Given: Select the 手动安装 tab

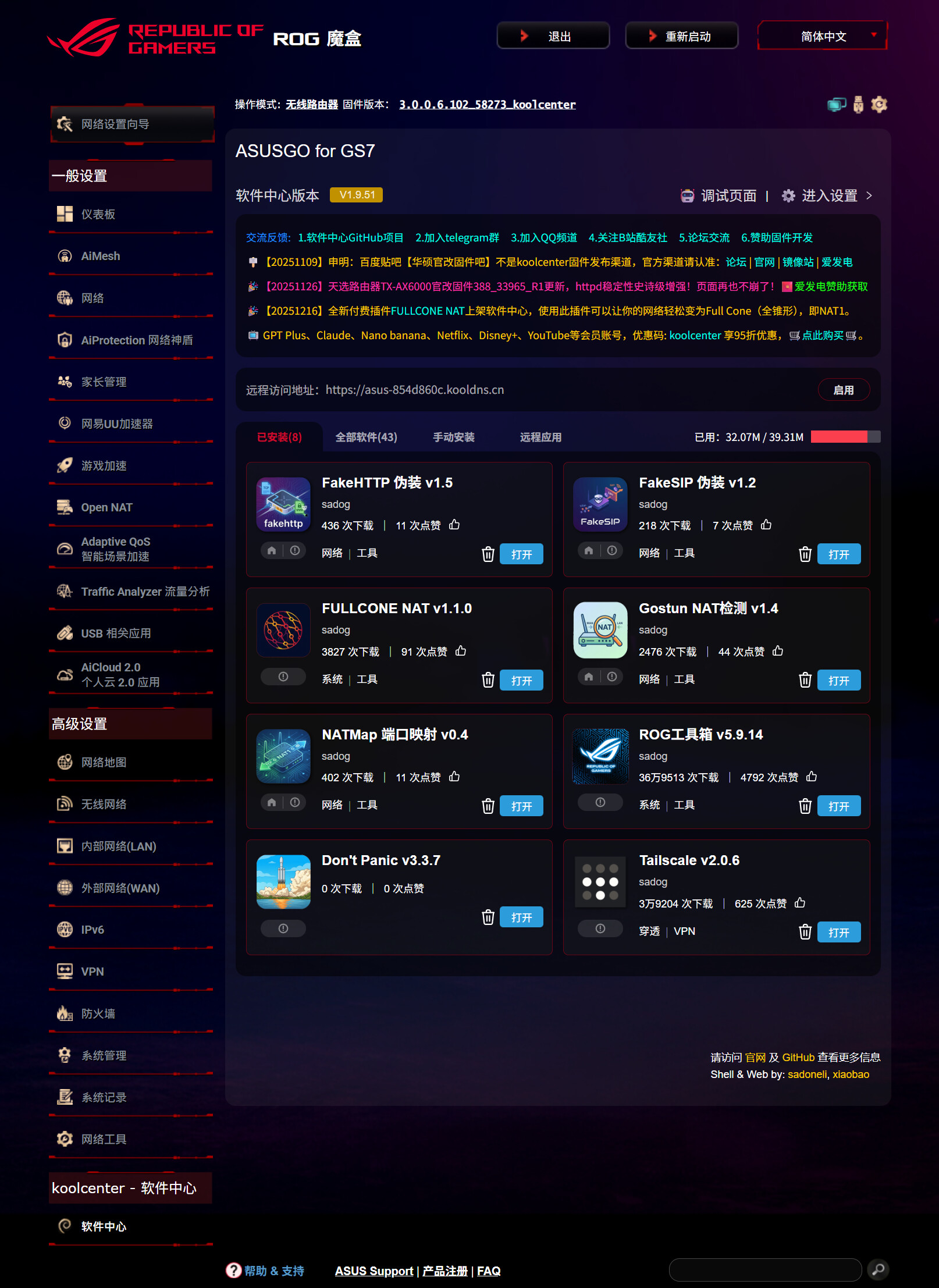Looking at the screenshot, I should point(454,437).
